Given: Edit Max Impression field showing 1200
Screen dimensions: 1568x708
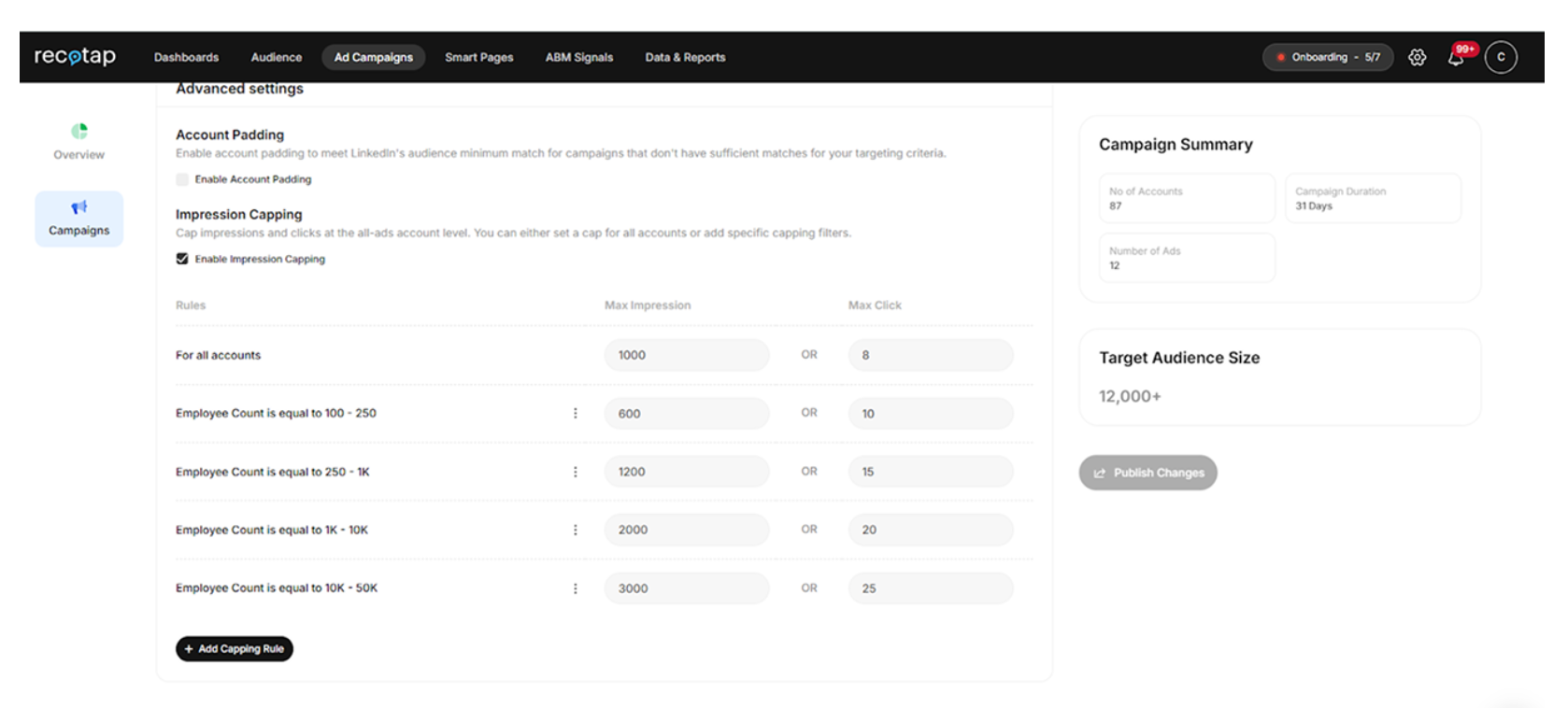Looking at the screenshot, I should click(x=687, y=472).
